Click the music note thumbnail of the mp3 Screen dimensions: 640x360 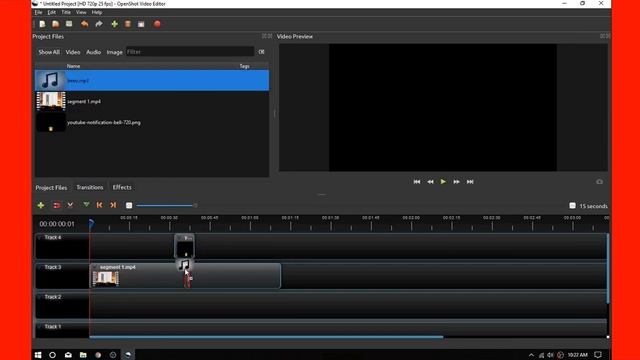point(51,80)
